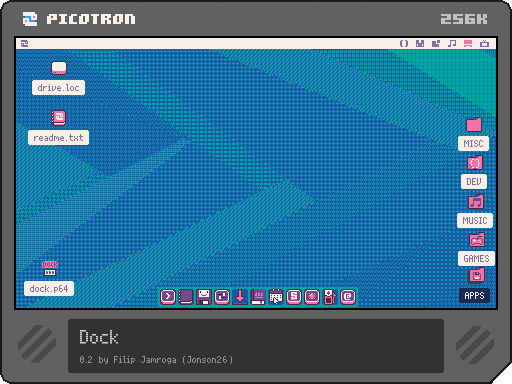Image resolution: width=512 pixels, height=384 pixels.
Task: Click the Picotron logo in the frame header
Action: pyautogui.click(x=30, y=19)
